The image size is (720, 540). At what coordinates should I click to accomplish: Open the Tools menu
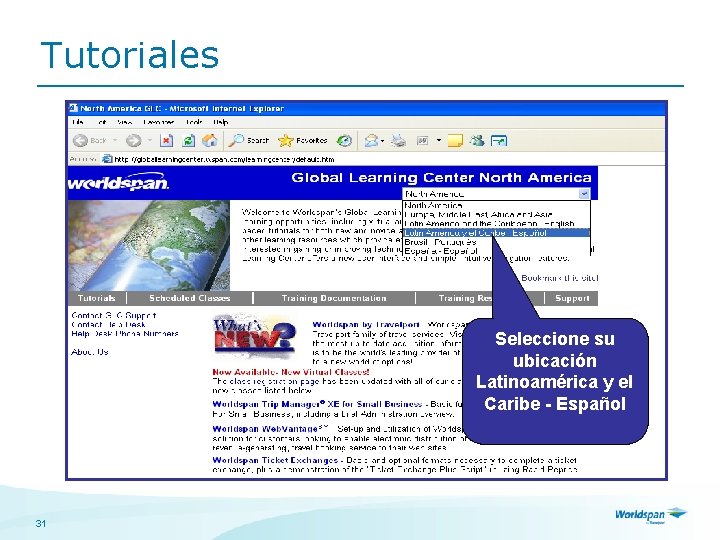click(194, 122)
